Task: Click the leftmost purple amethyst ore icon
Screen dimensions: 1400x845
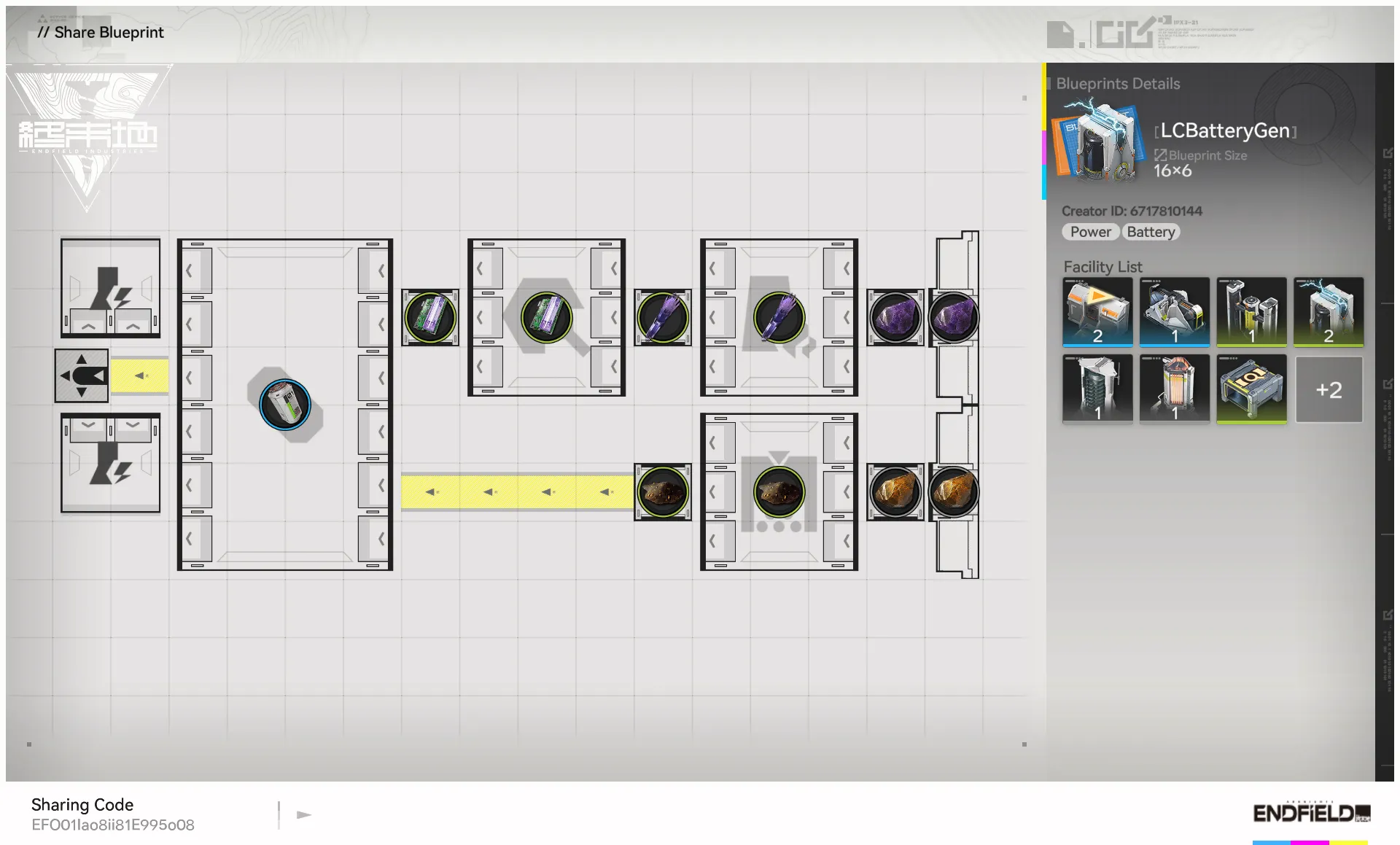Action: click(x=895, y=318)
